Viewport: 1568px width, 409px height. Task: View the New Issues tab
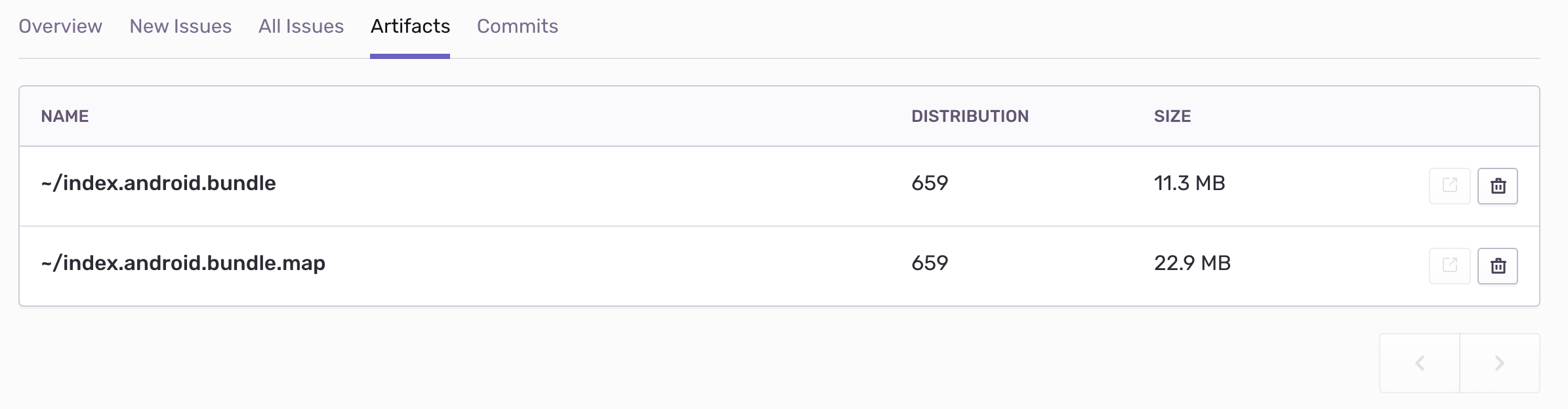click(x=180, y=27)
